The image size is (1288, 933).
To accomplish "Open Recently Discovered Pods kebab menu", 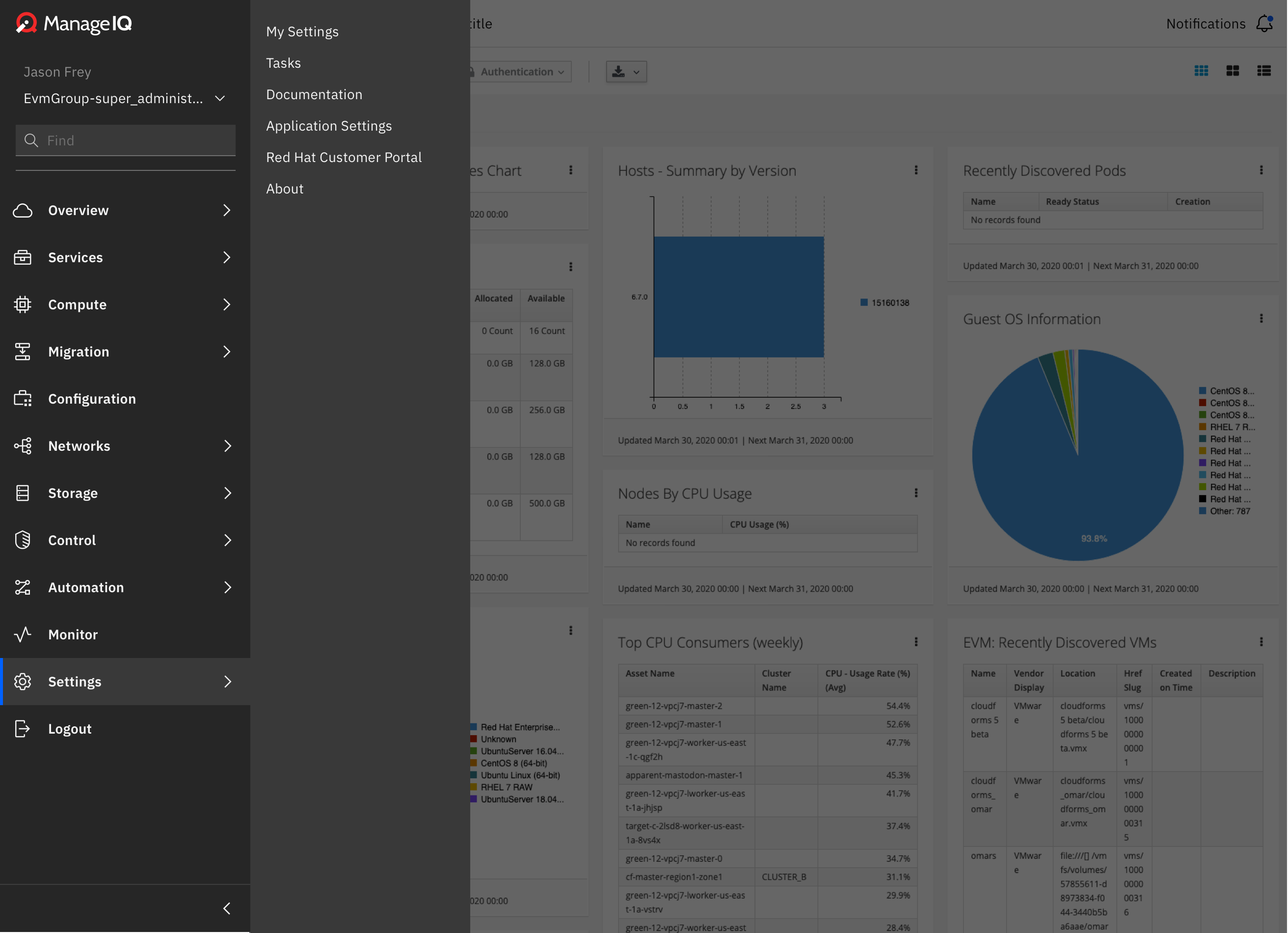I will coord(1261,170).
